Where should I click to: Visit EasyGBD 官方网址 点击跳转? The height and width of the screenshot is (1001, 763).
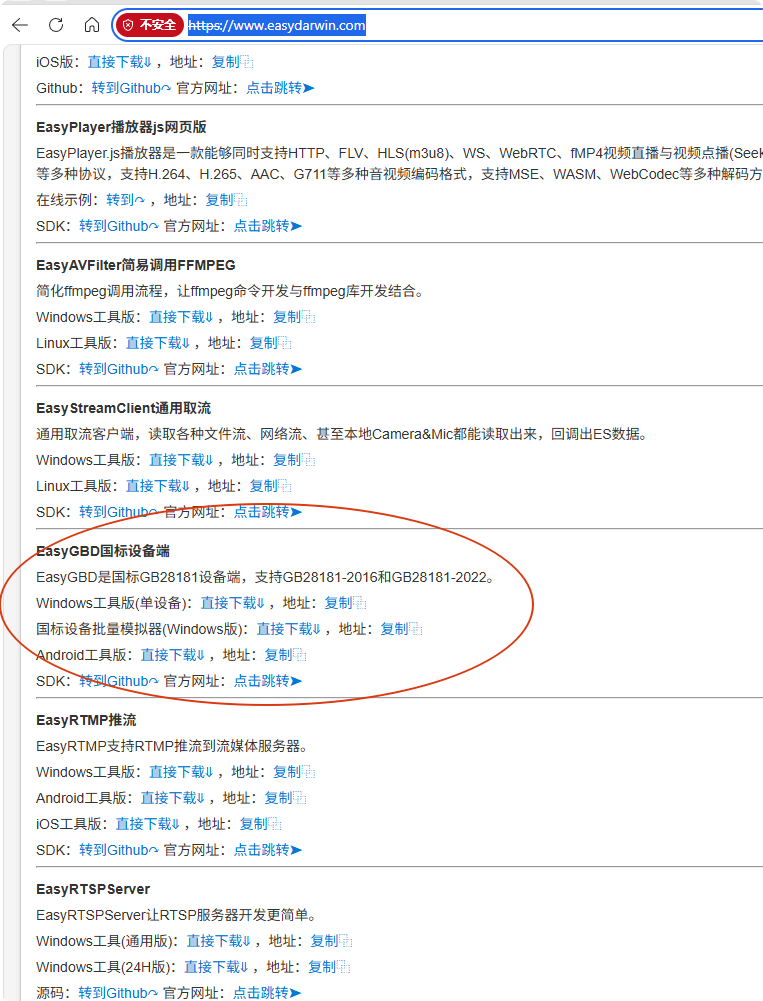pyautogui.click(x=268, y=681)
